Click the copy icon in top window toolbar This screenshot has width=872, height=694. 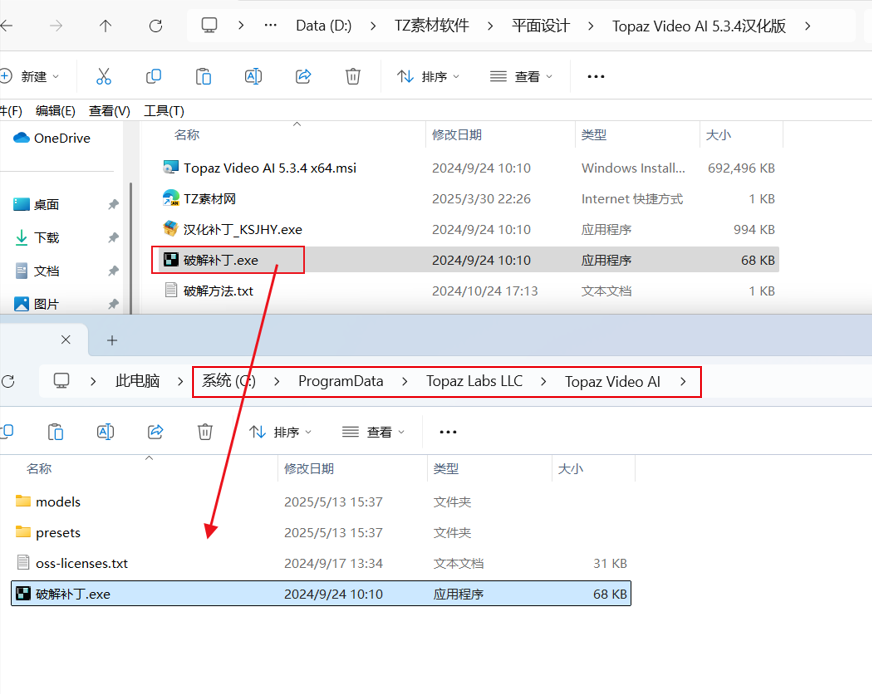tap(153, 76)
